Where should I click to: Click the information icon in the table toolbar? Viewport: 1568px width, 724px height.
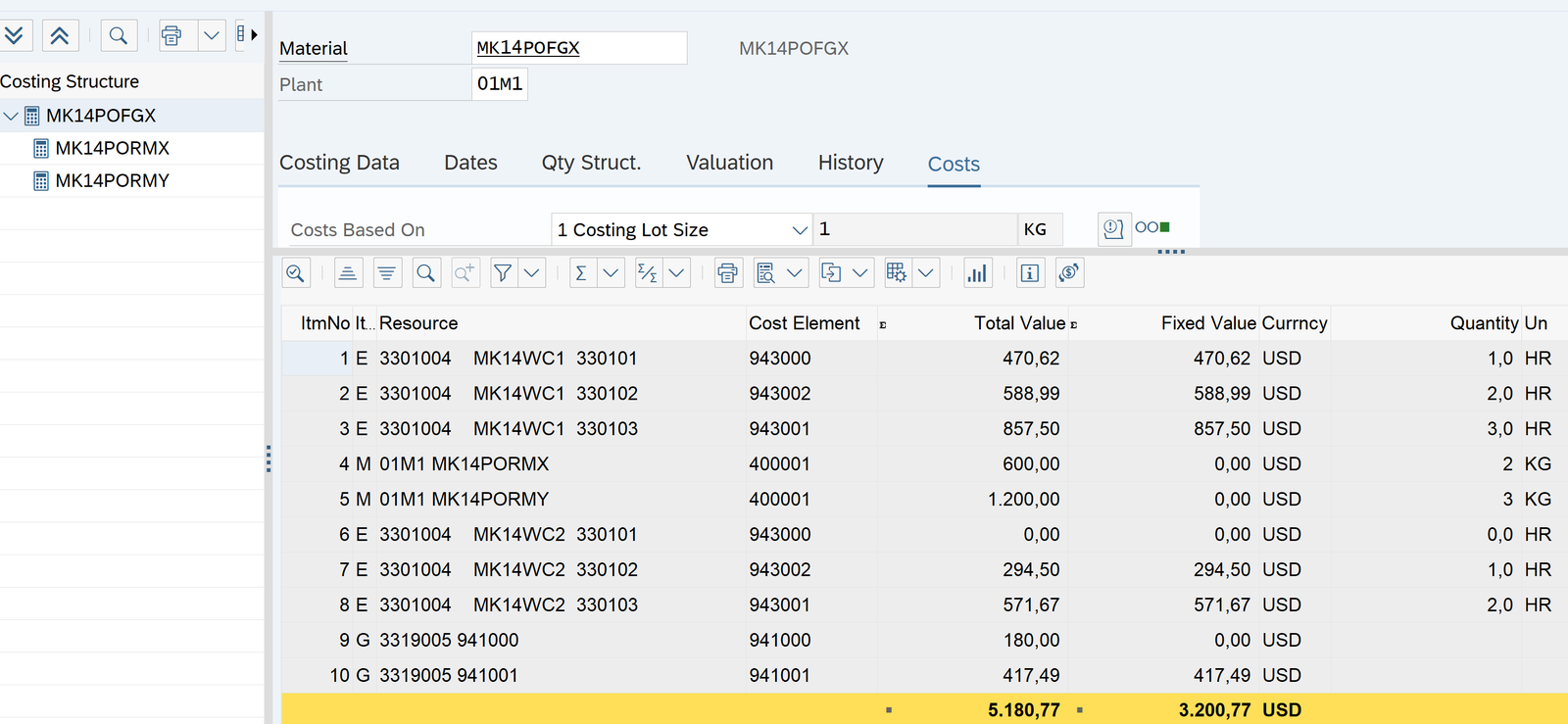1030,273
